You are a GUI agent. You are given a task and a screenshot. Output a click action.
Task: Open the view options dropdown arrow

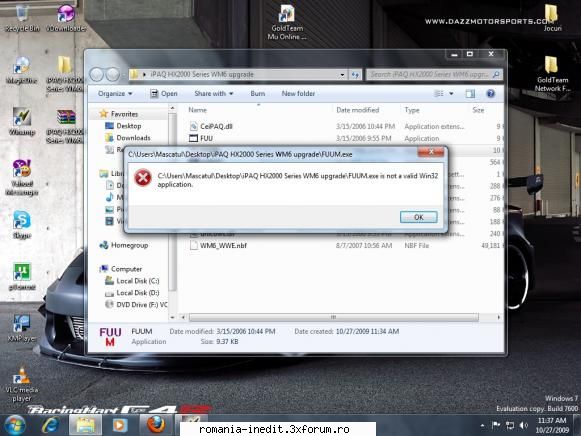[451, 94]
